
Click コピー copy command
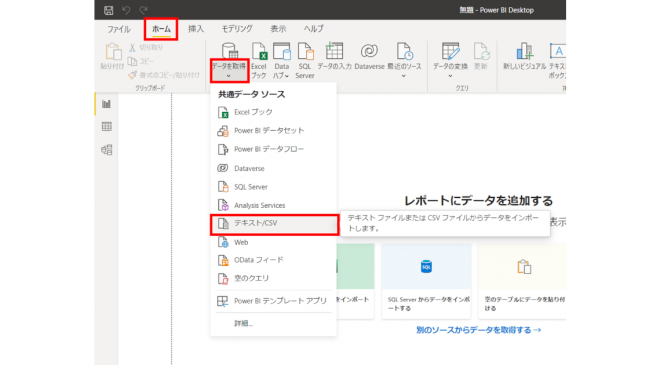tap(141, 61)
